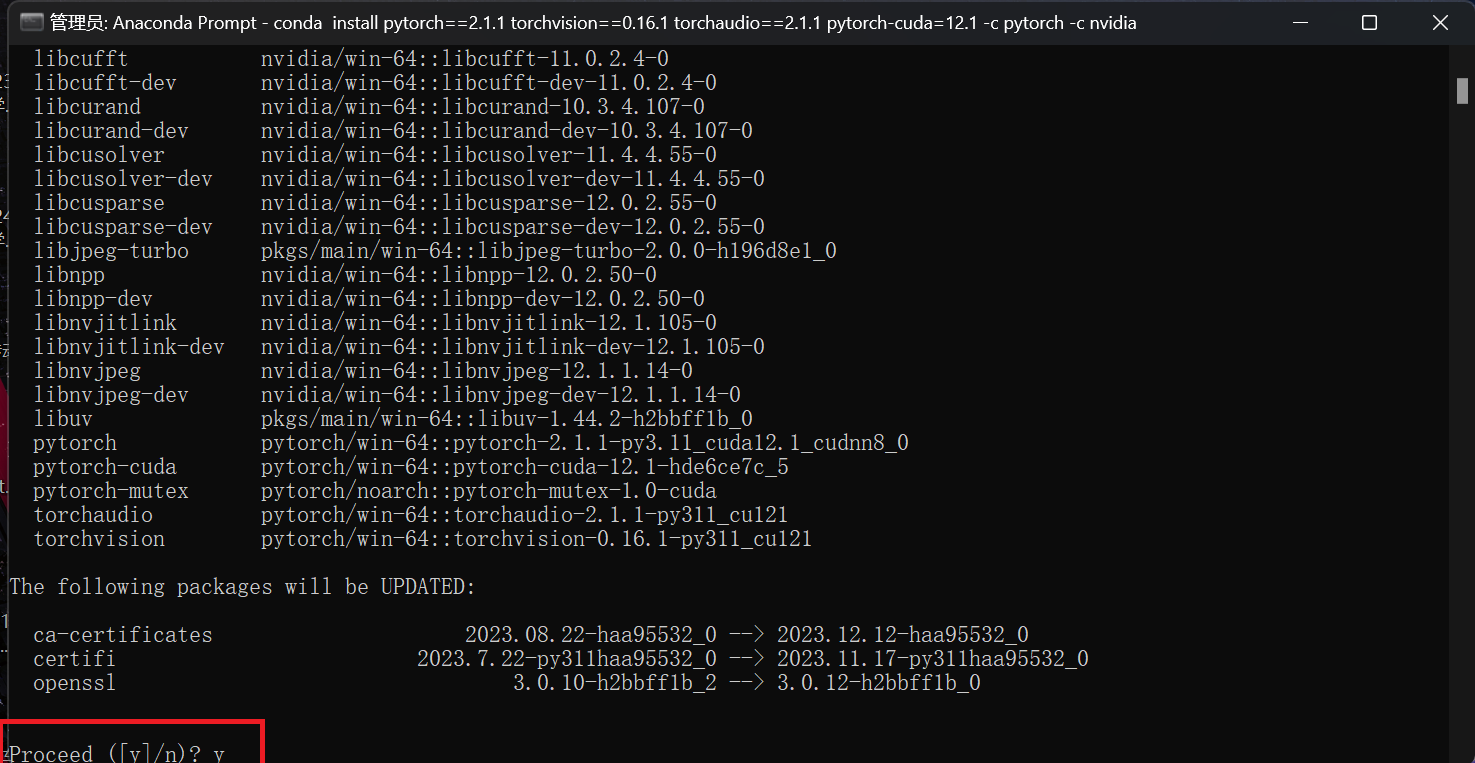Click the window title text with conda install command
This screenshot has height=763, width=1475.
pos(593,22)
